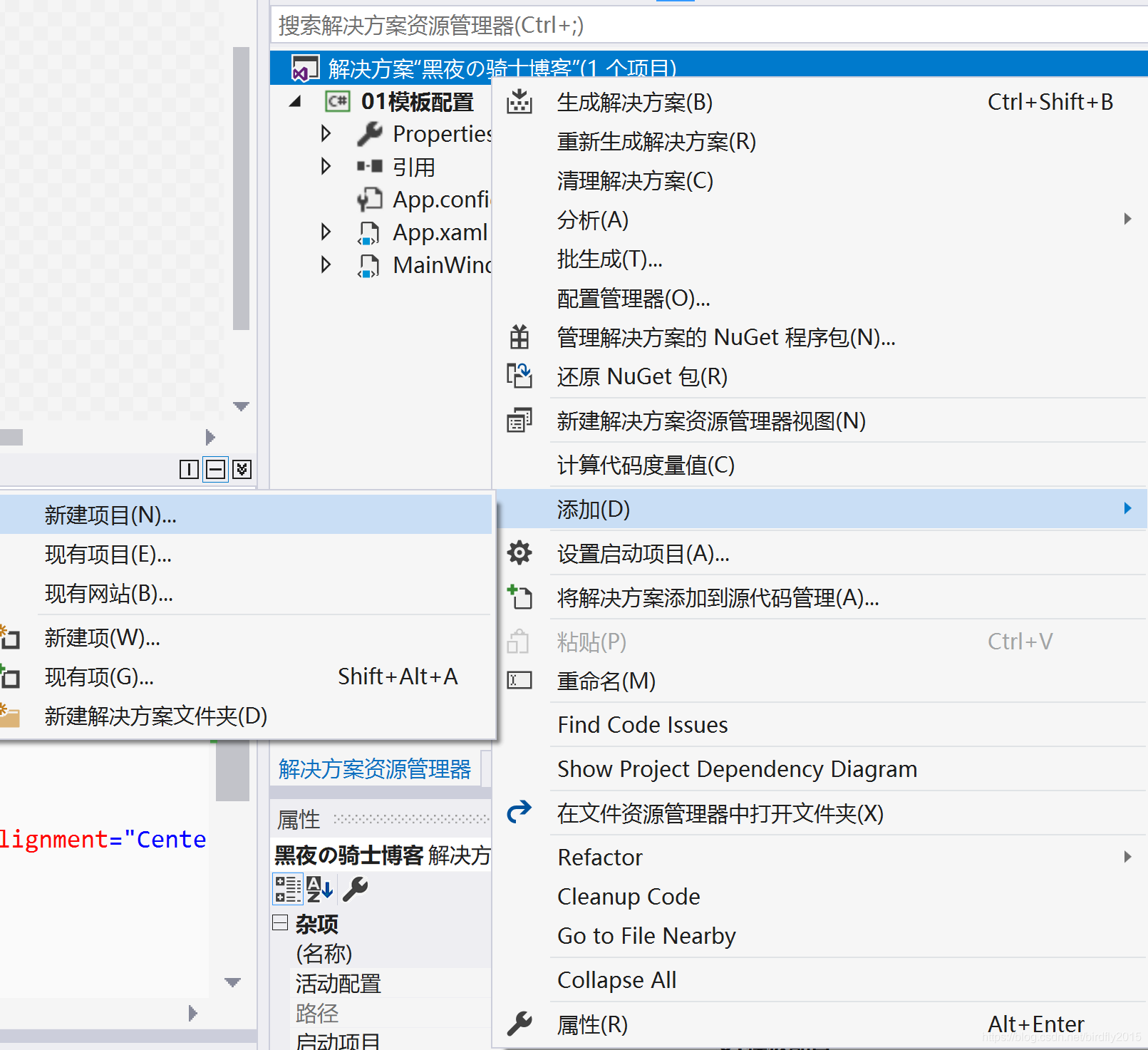Select Find Code Issues menu entry
This screenshot has width=1148, height=1050.
[x=819, y=724]
